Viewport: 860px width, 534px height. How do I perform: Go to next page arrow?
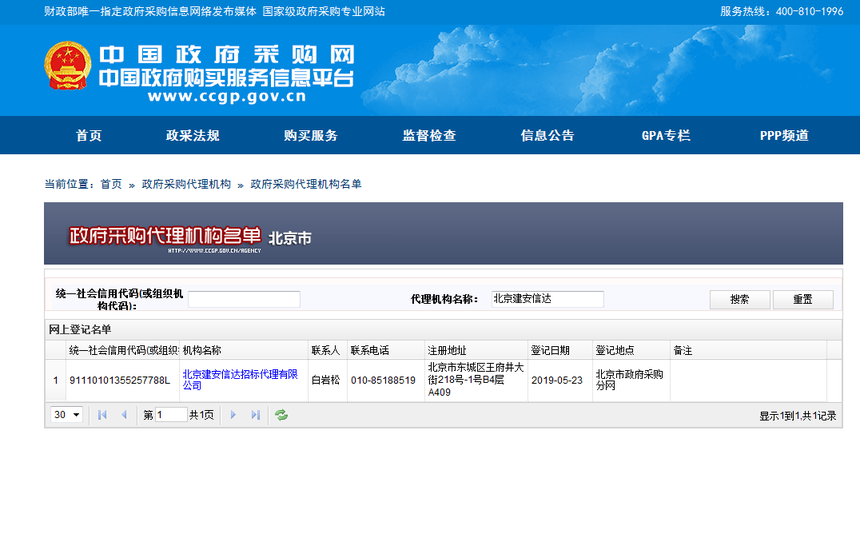(x=233, y=415)
